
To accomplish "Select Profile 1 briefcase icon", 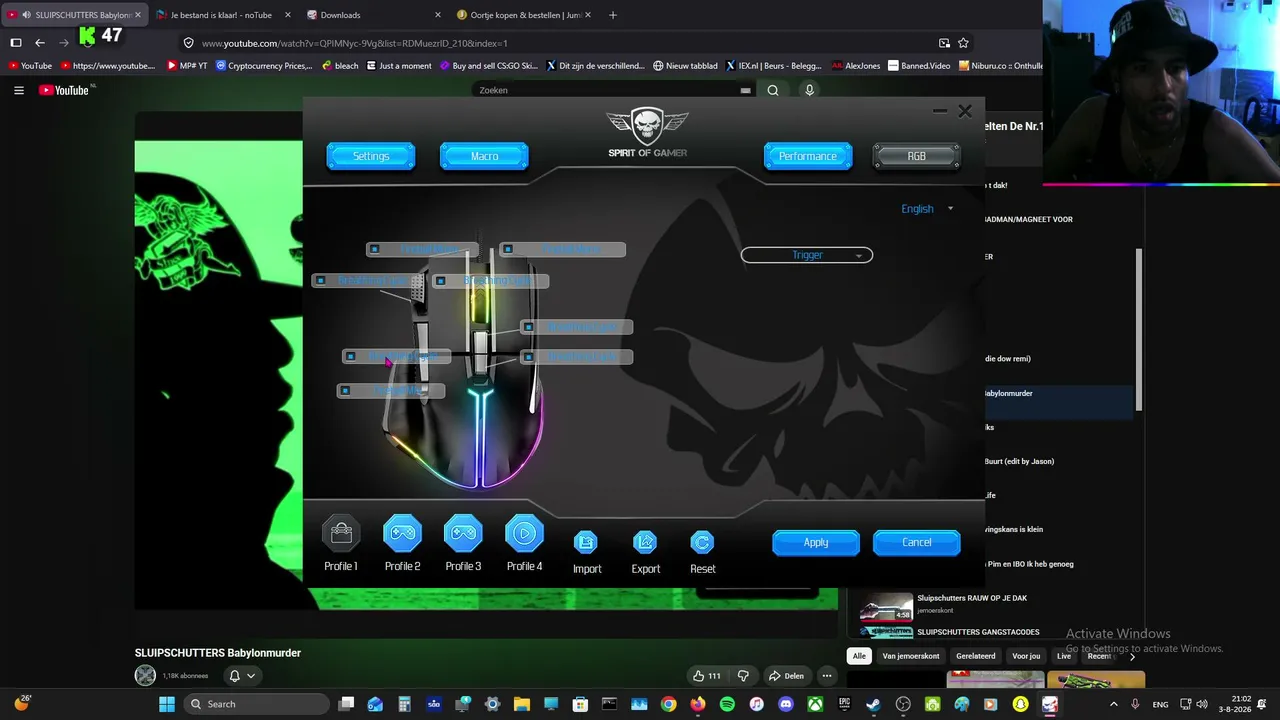I will click(x=341, y=533).
